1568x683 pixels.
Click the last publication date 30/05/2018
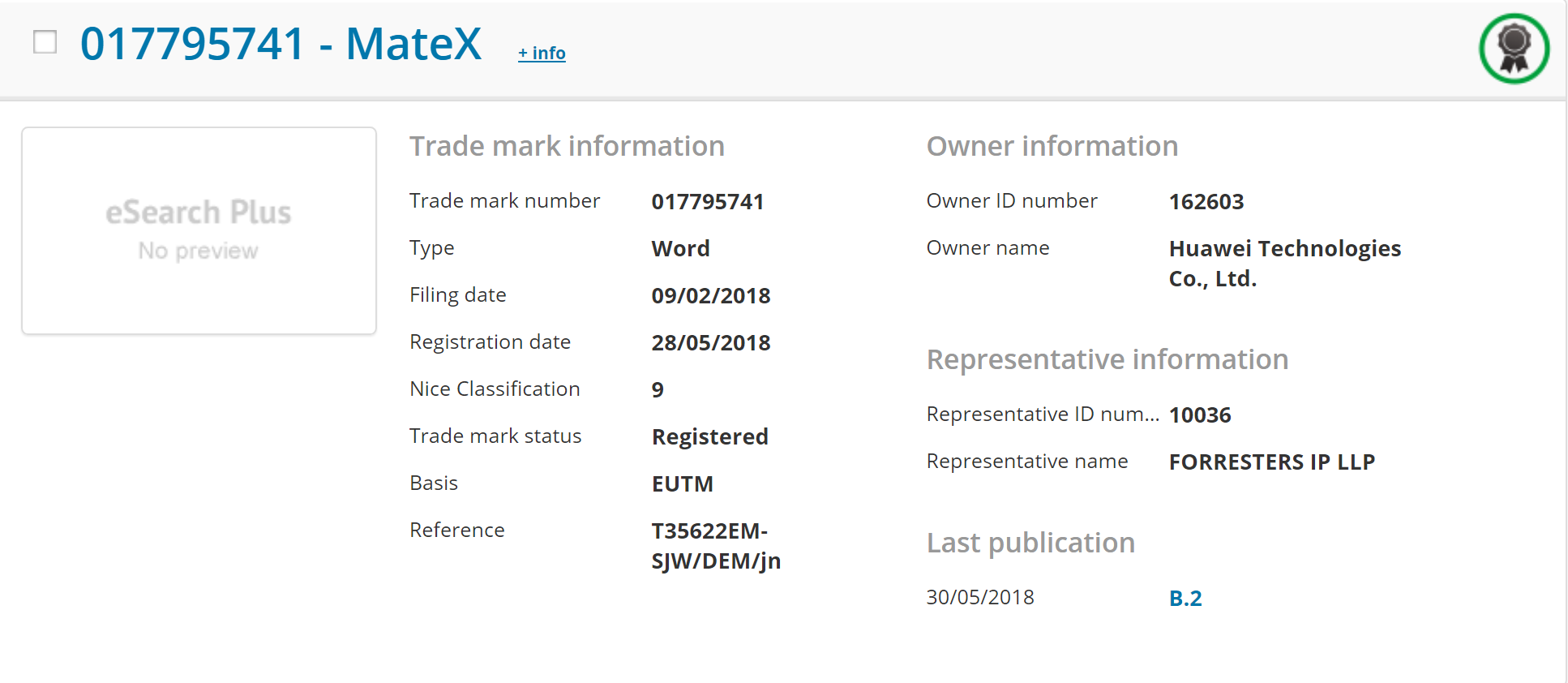pyautogui.click(x=979, y=598)
